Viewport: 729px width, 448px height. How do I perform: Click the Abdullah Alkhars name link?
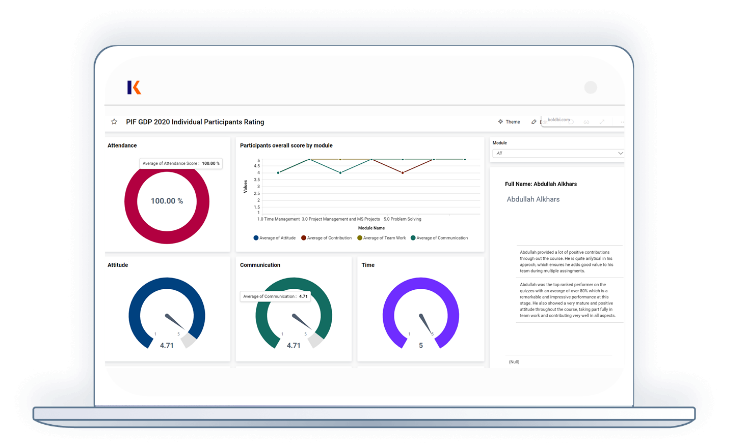coord(533,199)
